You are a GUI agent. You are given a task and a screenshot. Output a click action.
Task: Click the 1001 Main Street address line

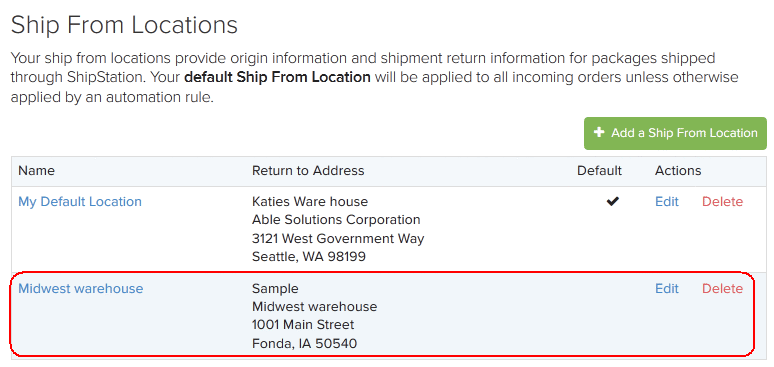[303, 325]
